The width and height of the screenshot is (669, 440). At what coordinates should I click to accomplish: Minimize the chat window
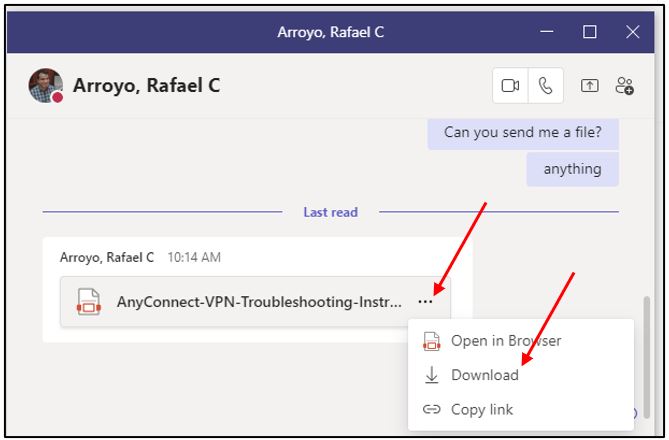click(x=547, y=32)
